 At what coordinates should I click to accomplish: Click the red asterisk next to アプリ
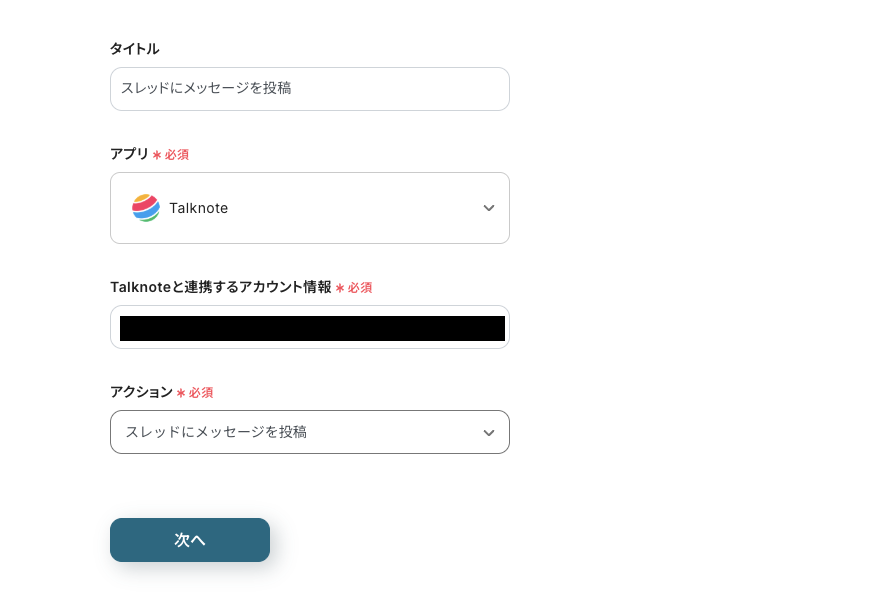(157, 155)
